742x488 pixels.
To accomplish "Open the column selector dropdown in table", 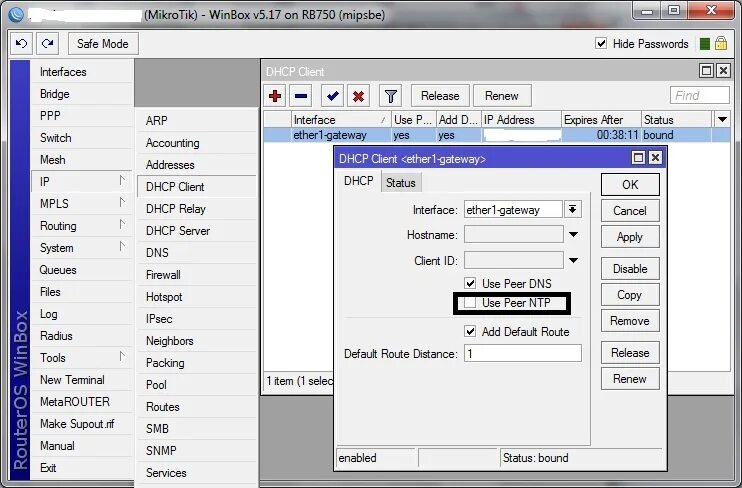I will pos(722,119).
